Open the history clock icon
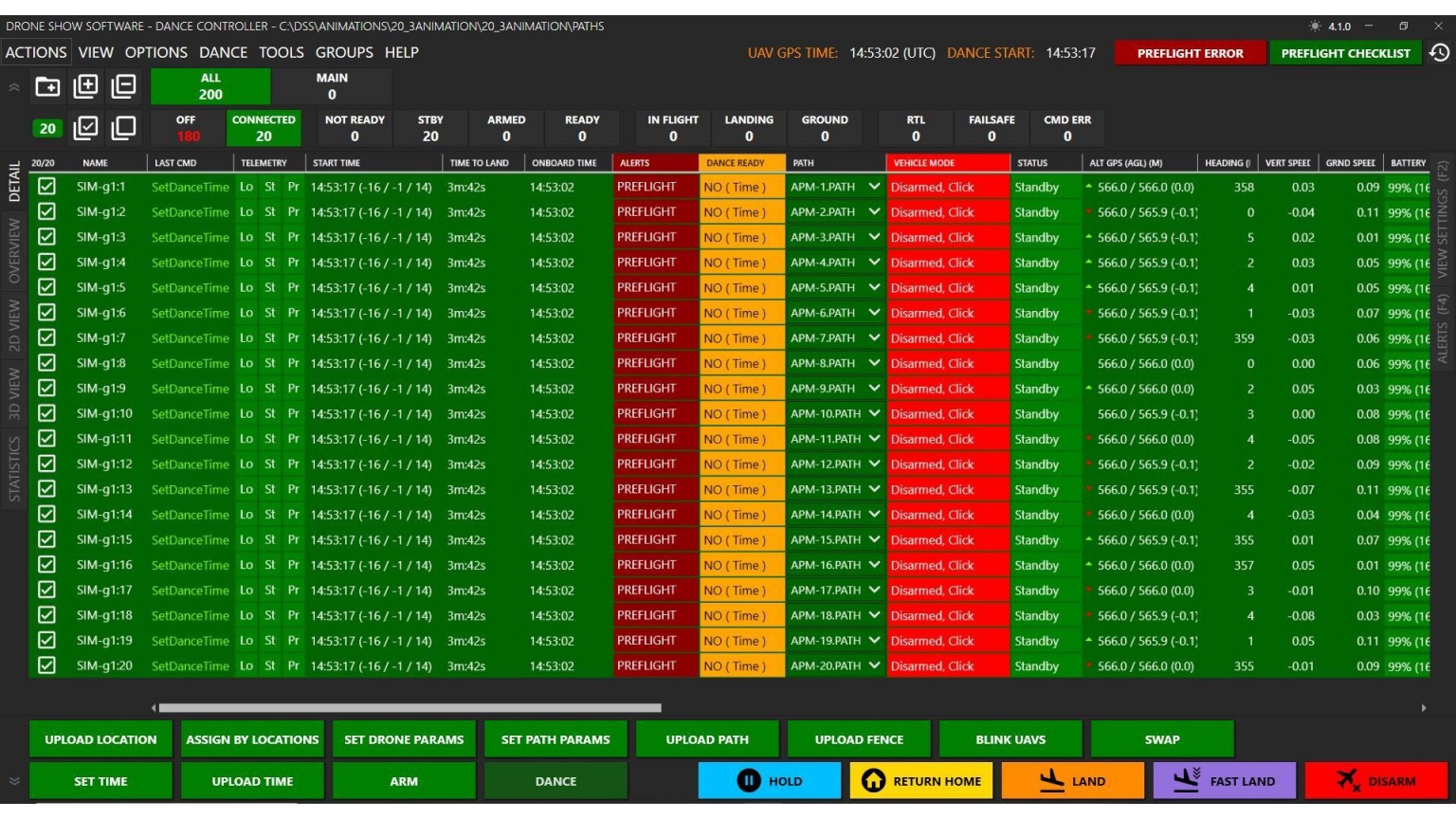Viewport: 1456px width, 819px height. tap(1439, 53)
